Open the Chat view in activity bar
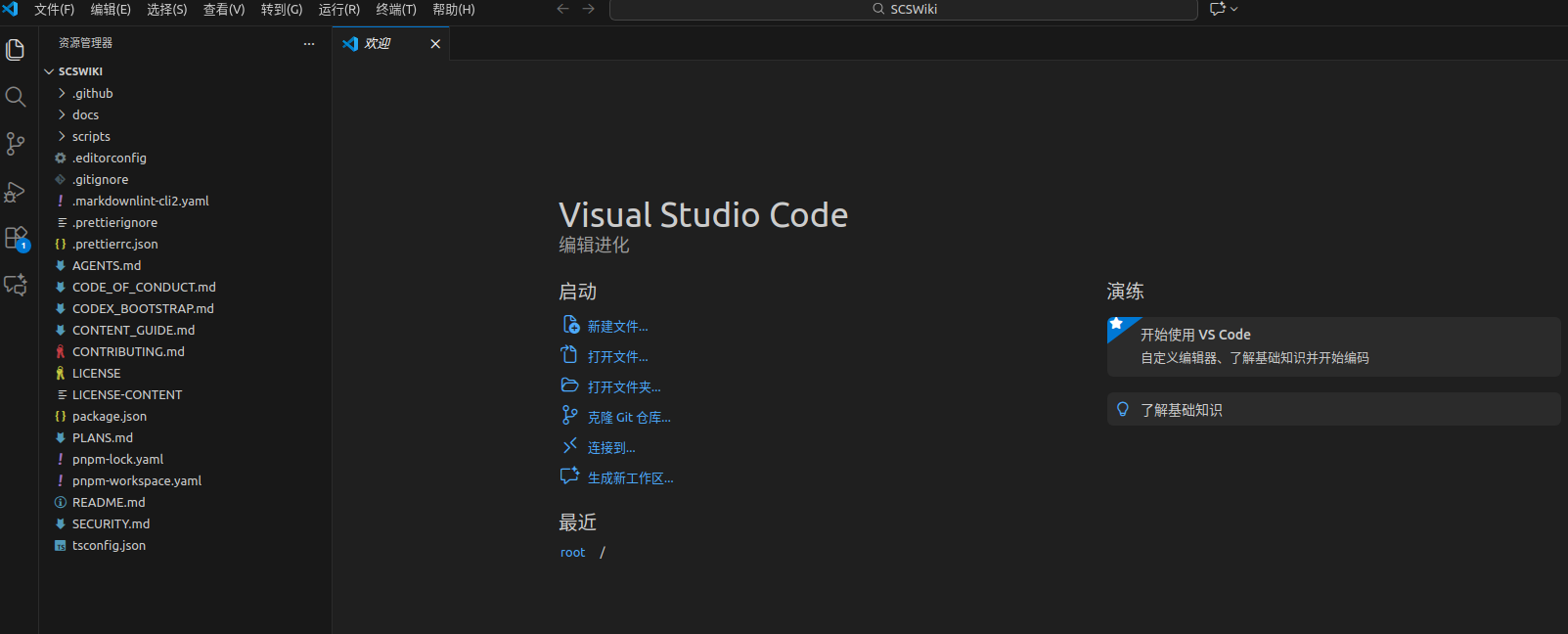 click(x=16, y=285)
